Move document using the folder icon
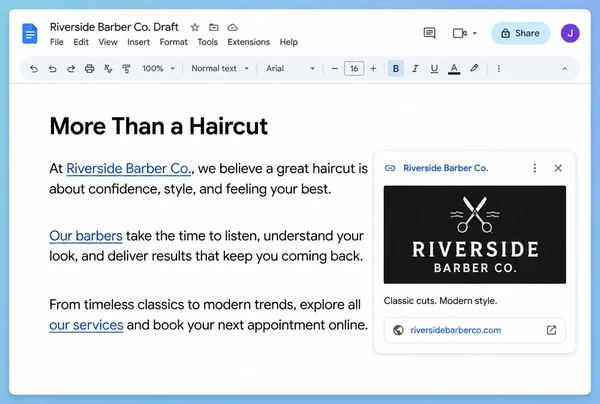 [x=214, y=27]
